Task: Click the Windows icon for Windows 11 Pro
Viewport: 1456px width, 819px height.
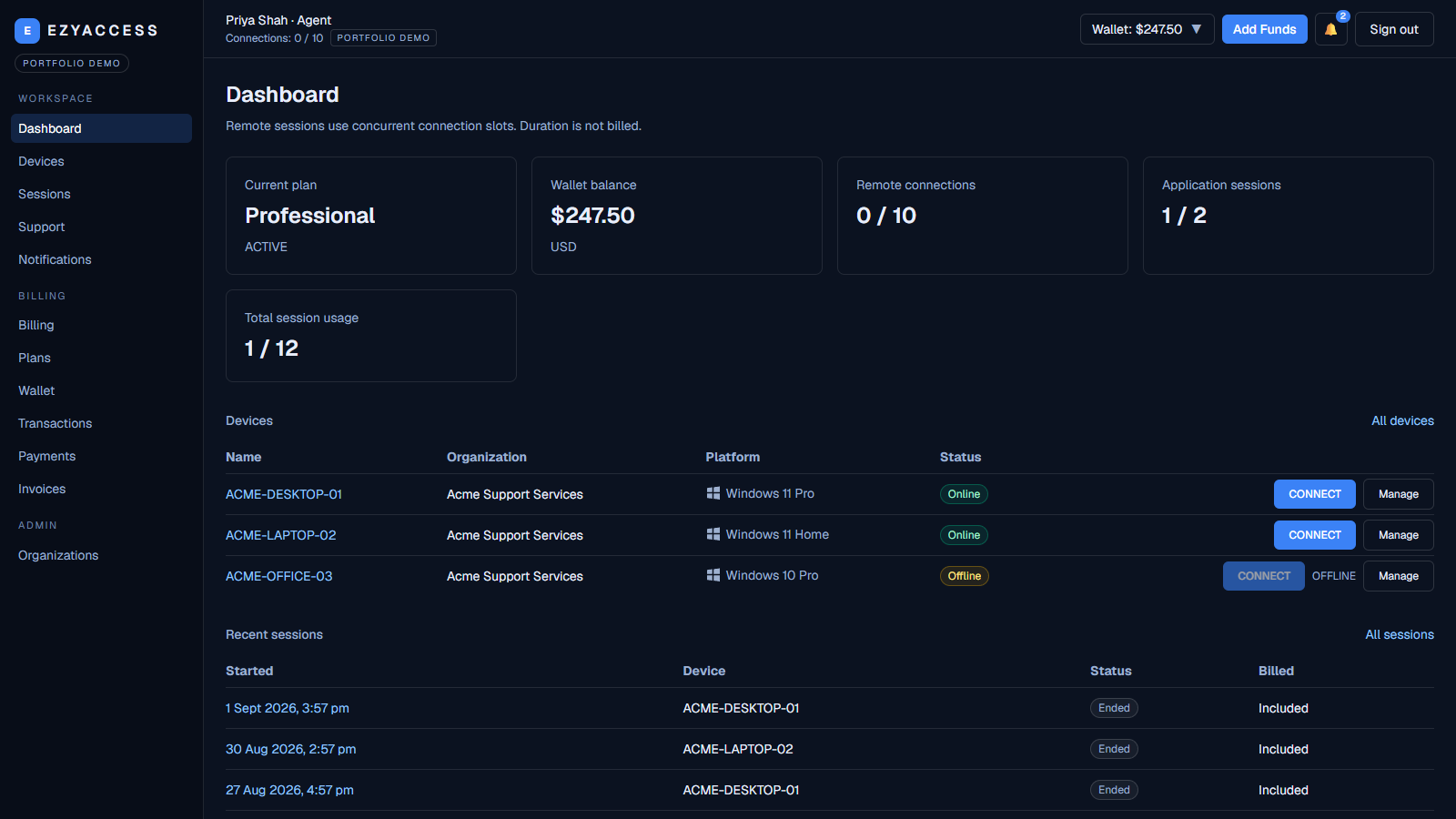Action: [713, 493]
